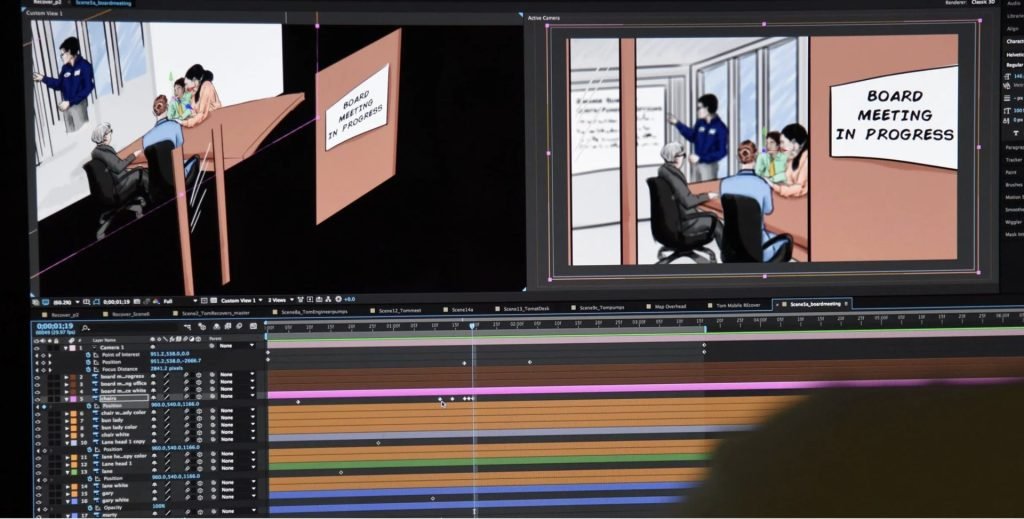Open the 2 Views layout dropdown
Viewport: 1024px width, 519px height.
[x=280, y=300]
